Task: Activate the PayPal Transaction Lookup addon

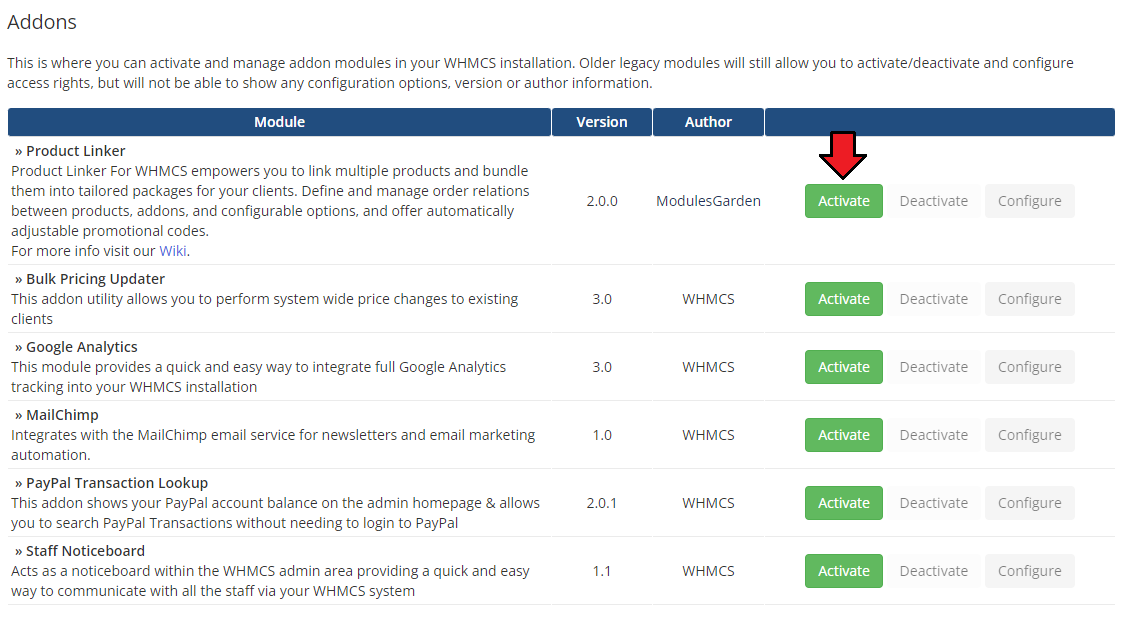Action: pos(844,503)
